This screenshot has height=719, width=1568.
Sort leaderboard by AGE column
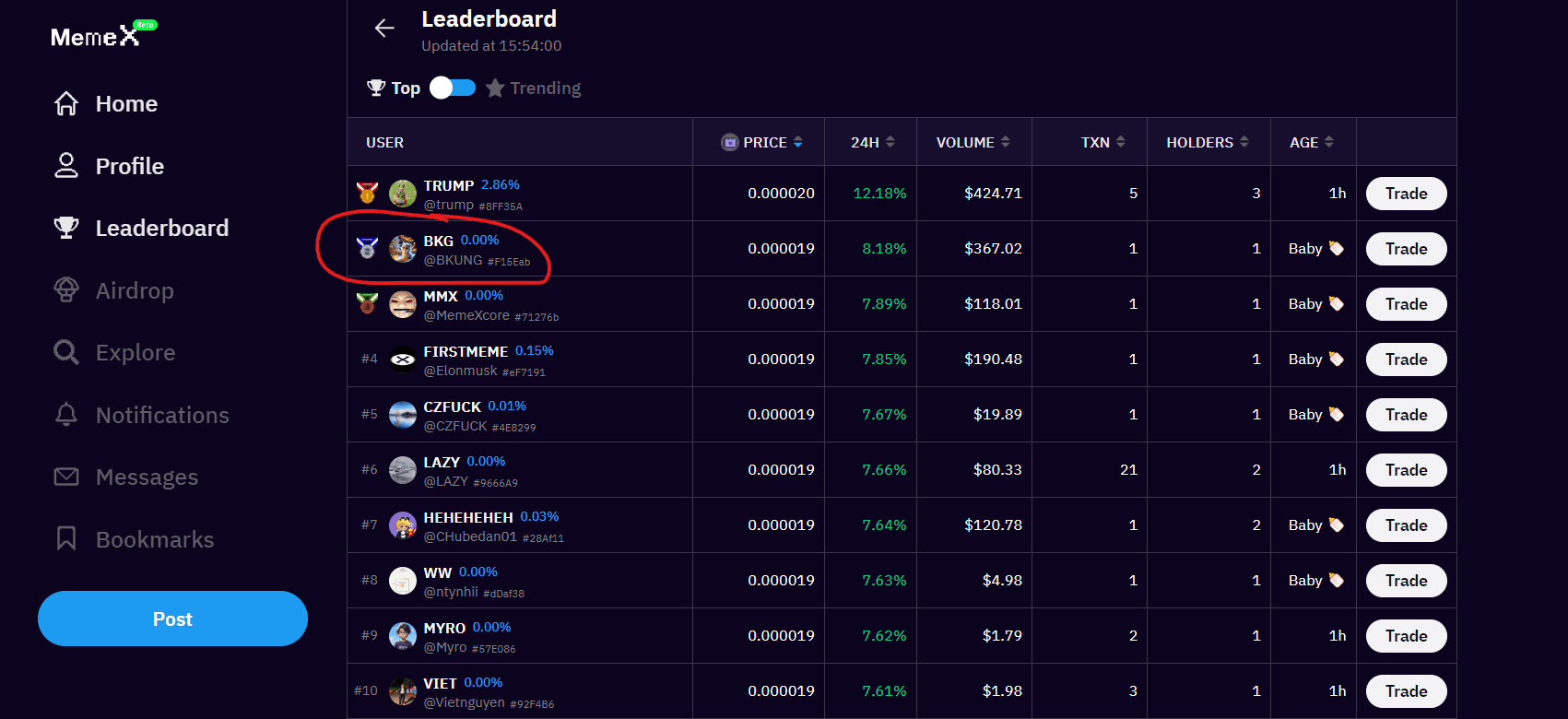[1311, 142]
